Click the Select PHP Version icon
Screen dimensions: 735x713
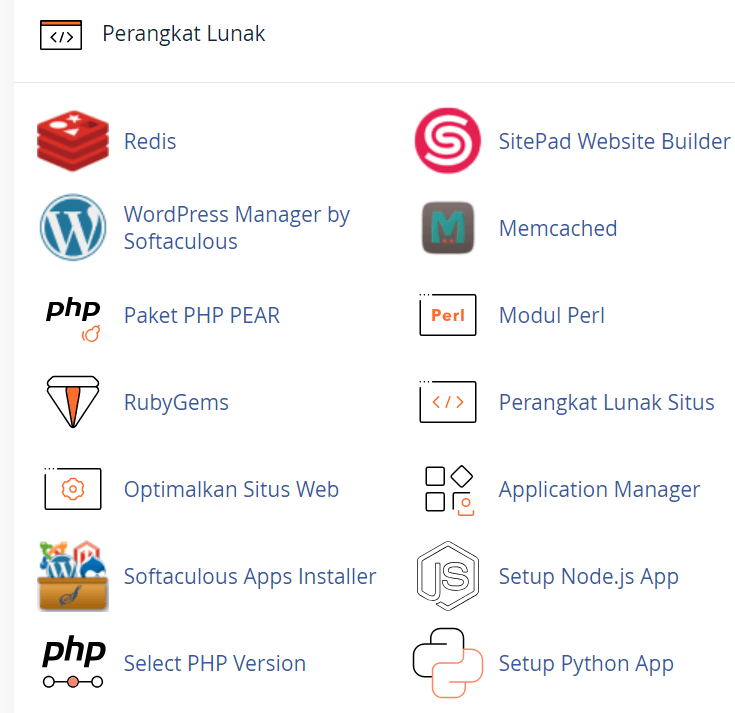pos(74,662)
